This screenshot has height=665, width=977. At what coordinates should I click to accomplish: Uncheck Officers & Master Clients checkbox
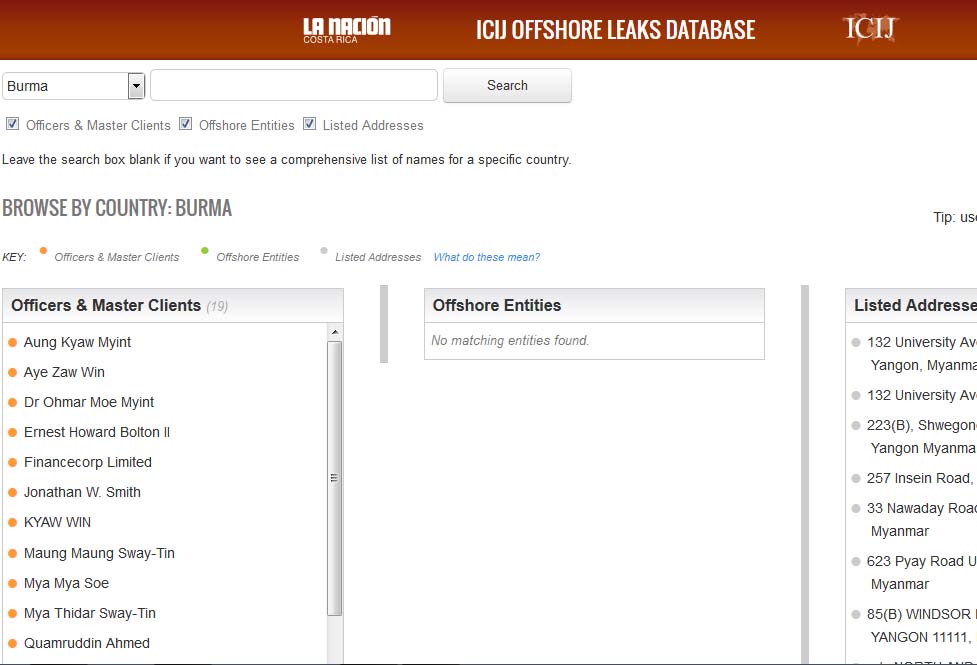12,124
